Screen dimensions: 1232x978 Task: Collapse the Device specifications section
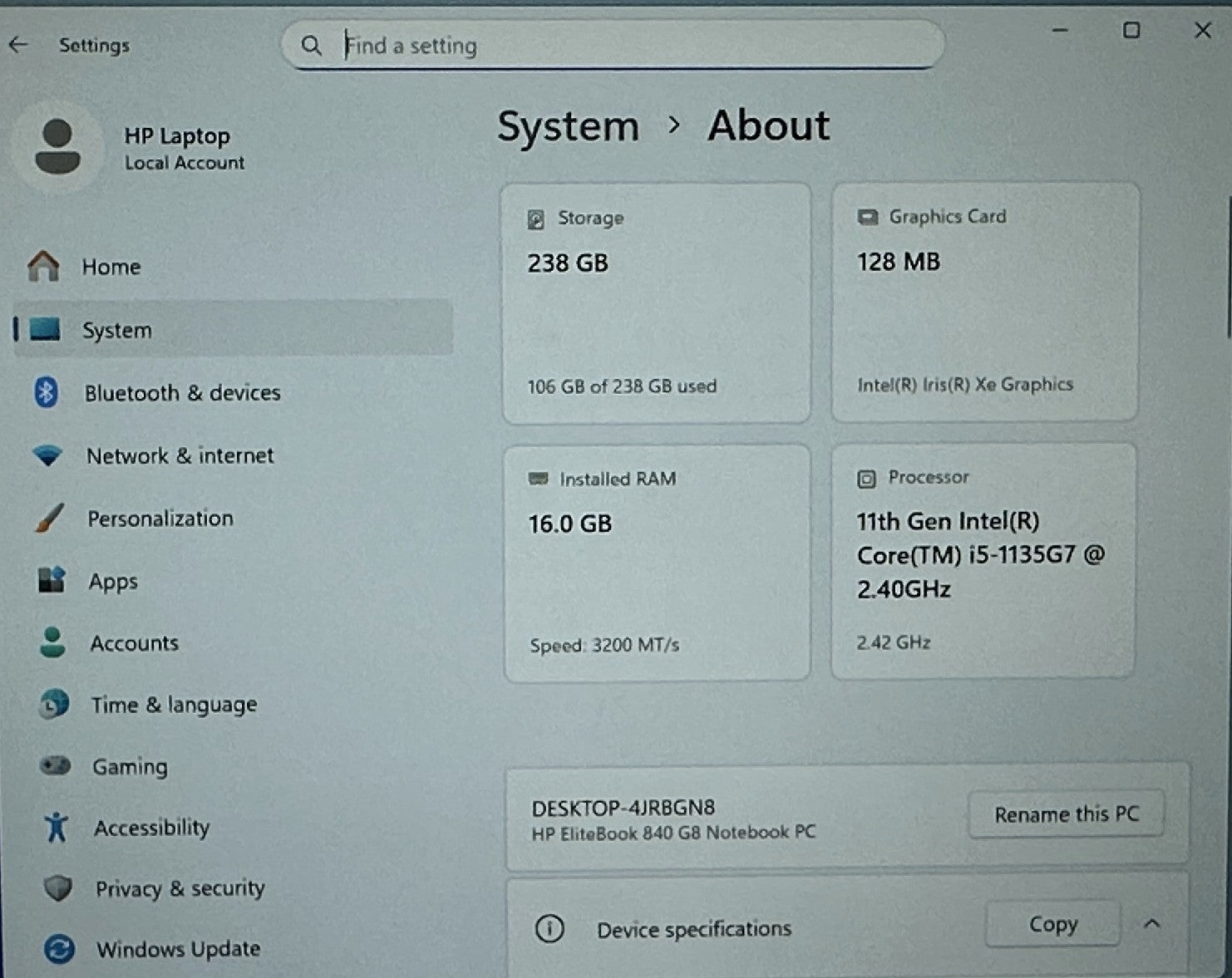point(1151,924)
